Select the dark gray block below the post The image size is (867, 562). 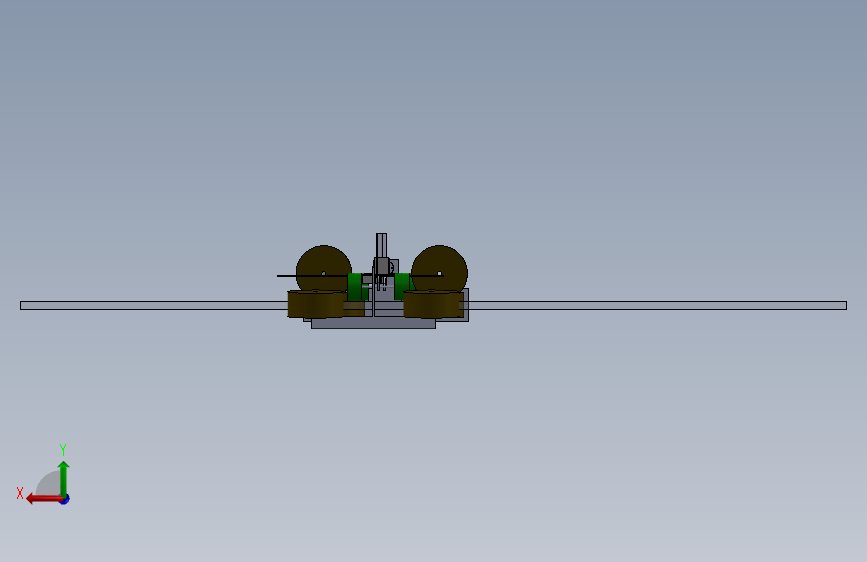point(382,266)
